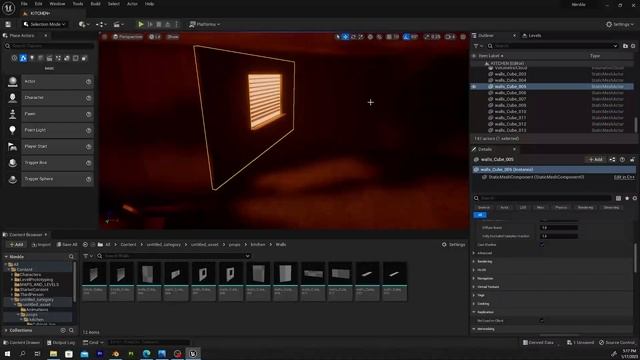The image size is (640, 360).
Task: Click the camera speed icon in viewport
Action: (x=449, y=37)
